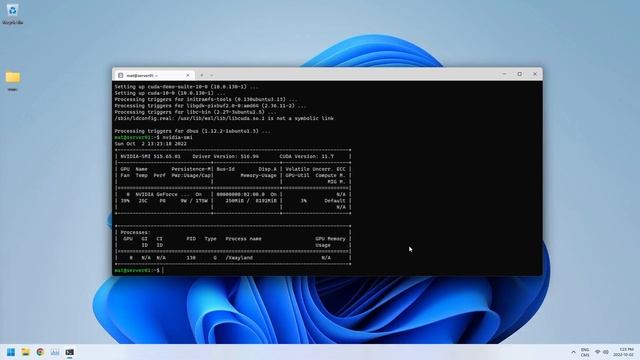Launch Google Chrome from the taskbar
The image size is (640, 360).
40,352
